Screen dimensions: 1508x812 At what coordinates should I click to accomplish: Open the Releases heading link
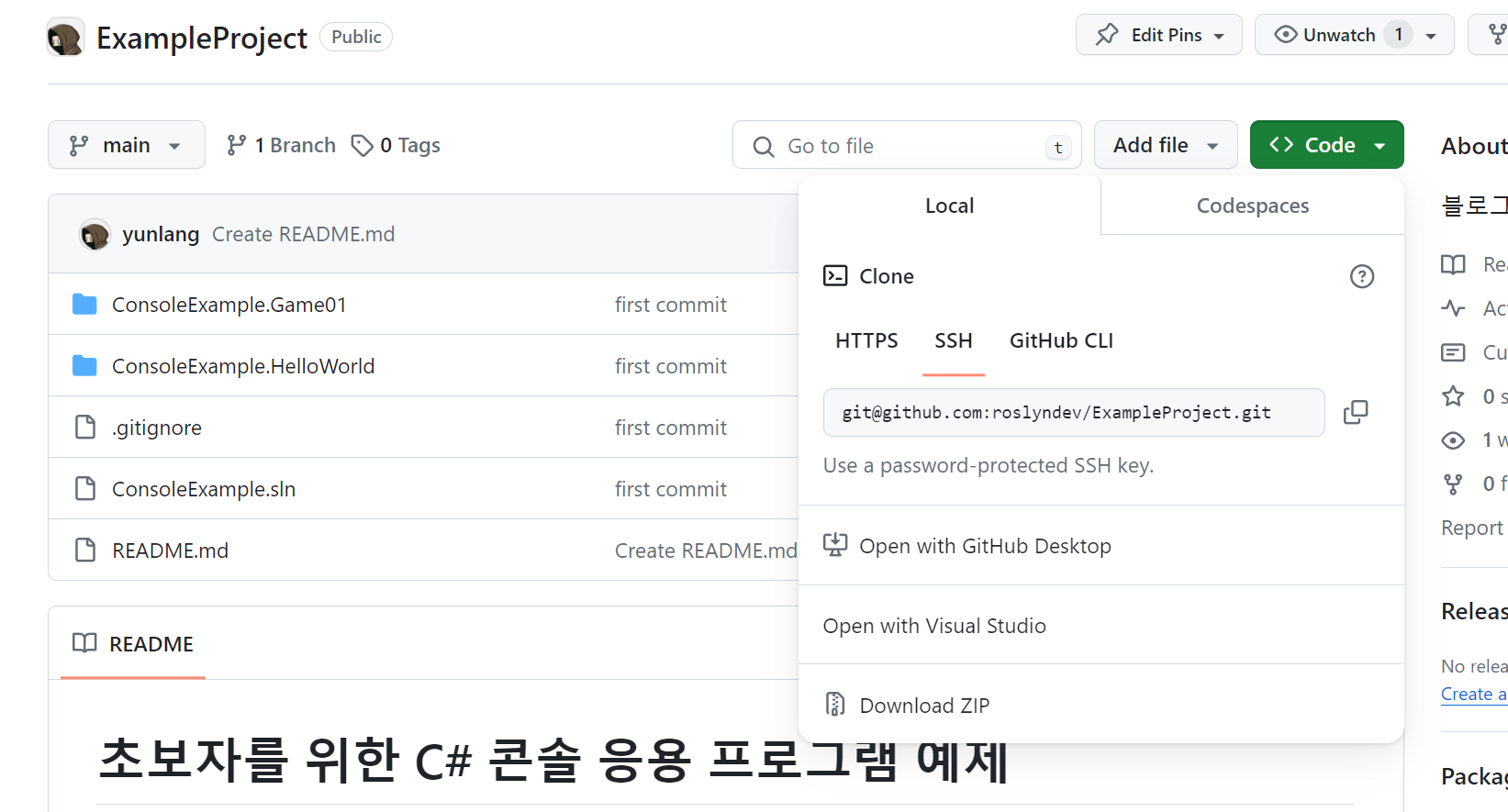coord(1474,611)
